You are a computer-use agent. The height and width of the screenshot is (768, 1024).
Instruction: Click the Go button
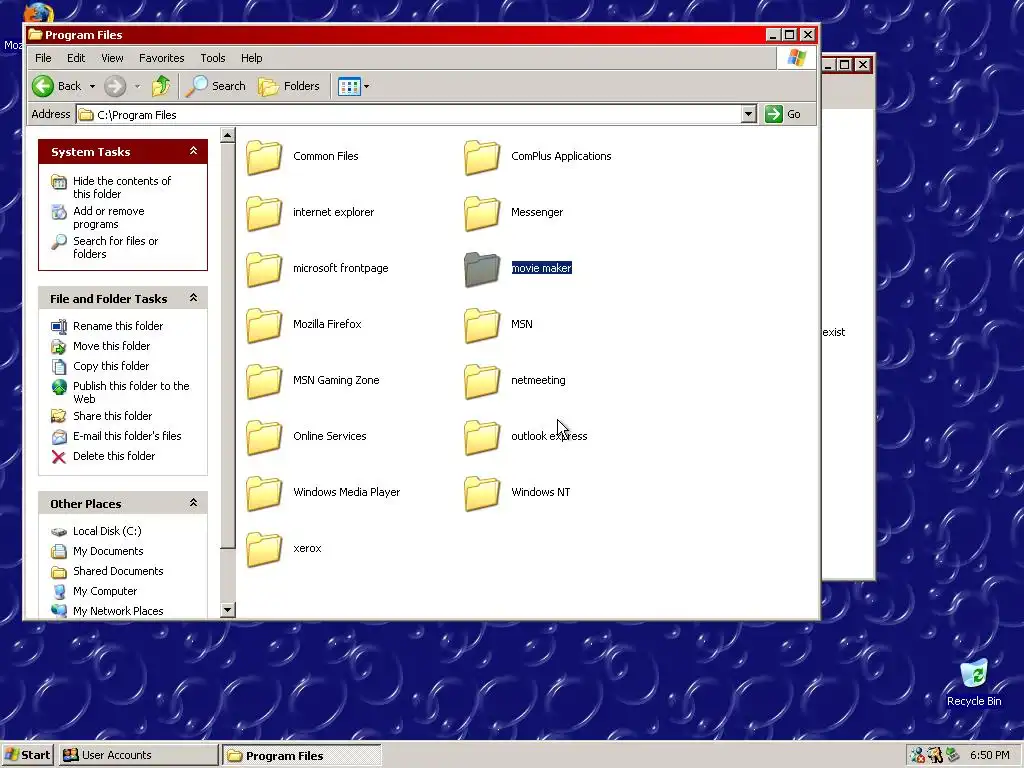[x=784, y=114]
